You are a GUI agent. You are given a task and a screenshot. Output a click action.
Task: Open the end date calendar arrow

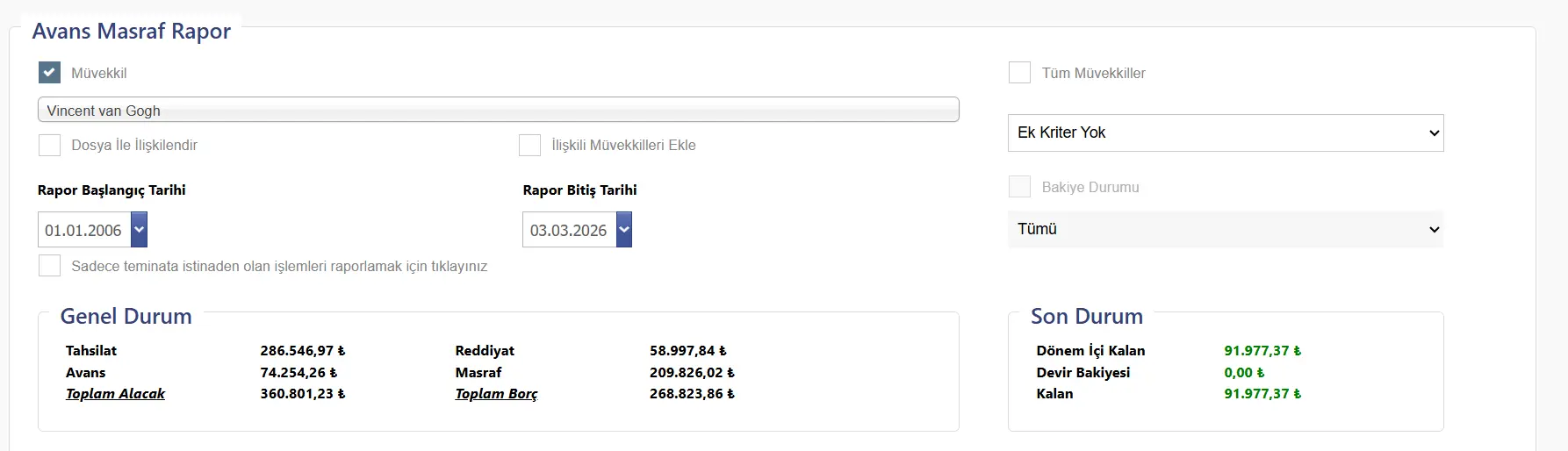pyautogui.click(x=624, y=230)
